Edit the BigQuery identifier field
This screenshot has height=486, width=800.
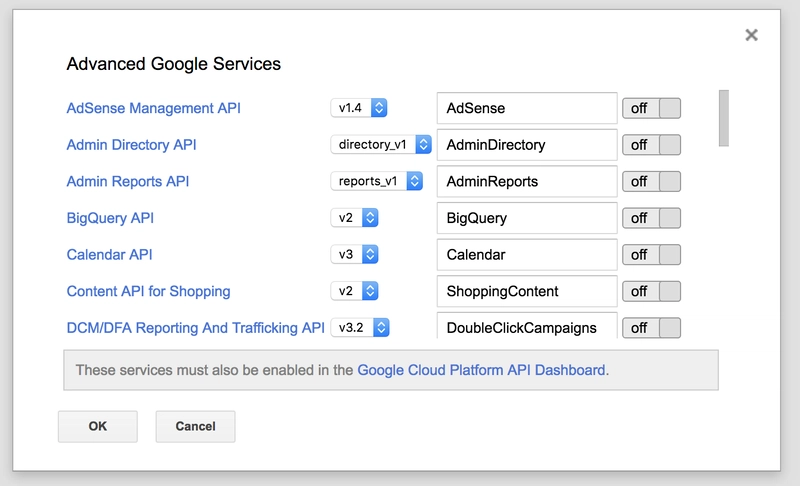point(527,218)
